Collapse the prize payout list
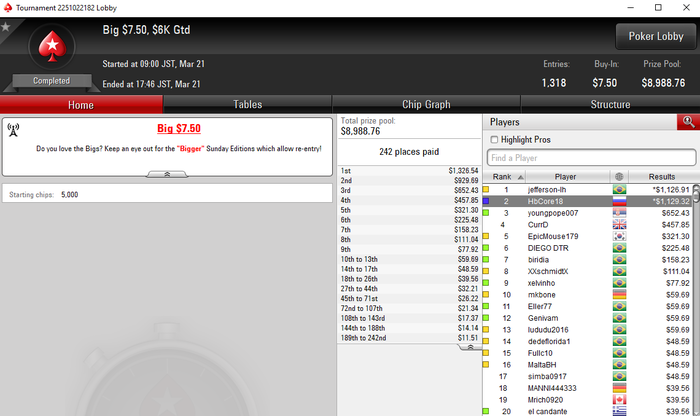700x416 pixels. 470,347
